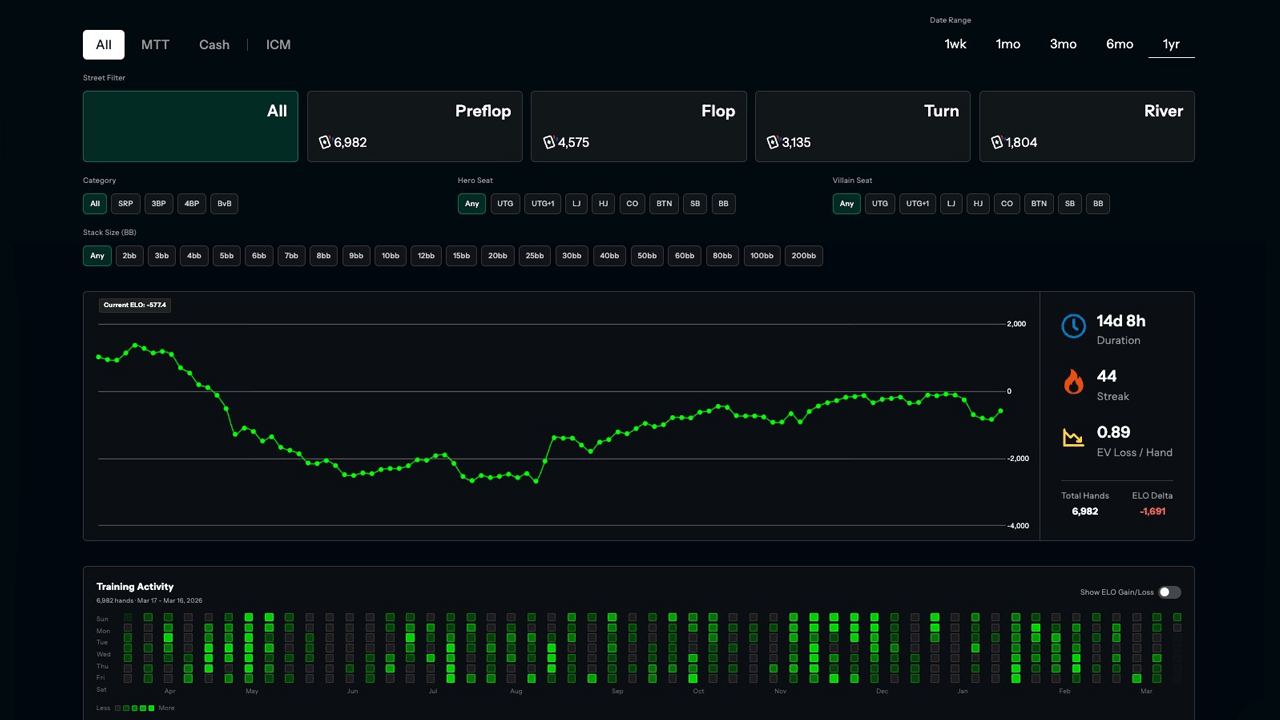Image resolution: width=1280 pixels, height=720 pixels.
Task: Select the 1yr date range option
Action: [1171, 43]
